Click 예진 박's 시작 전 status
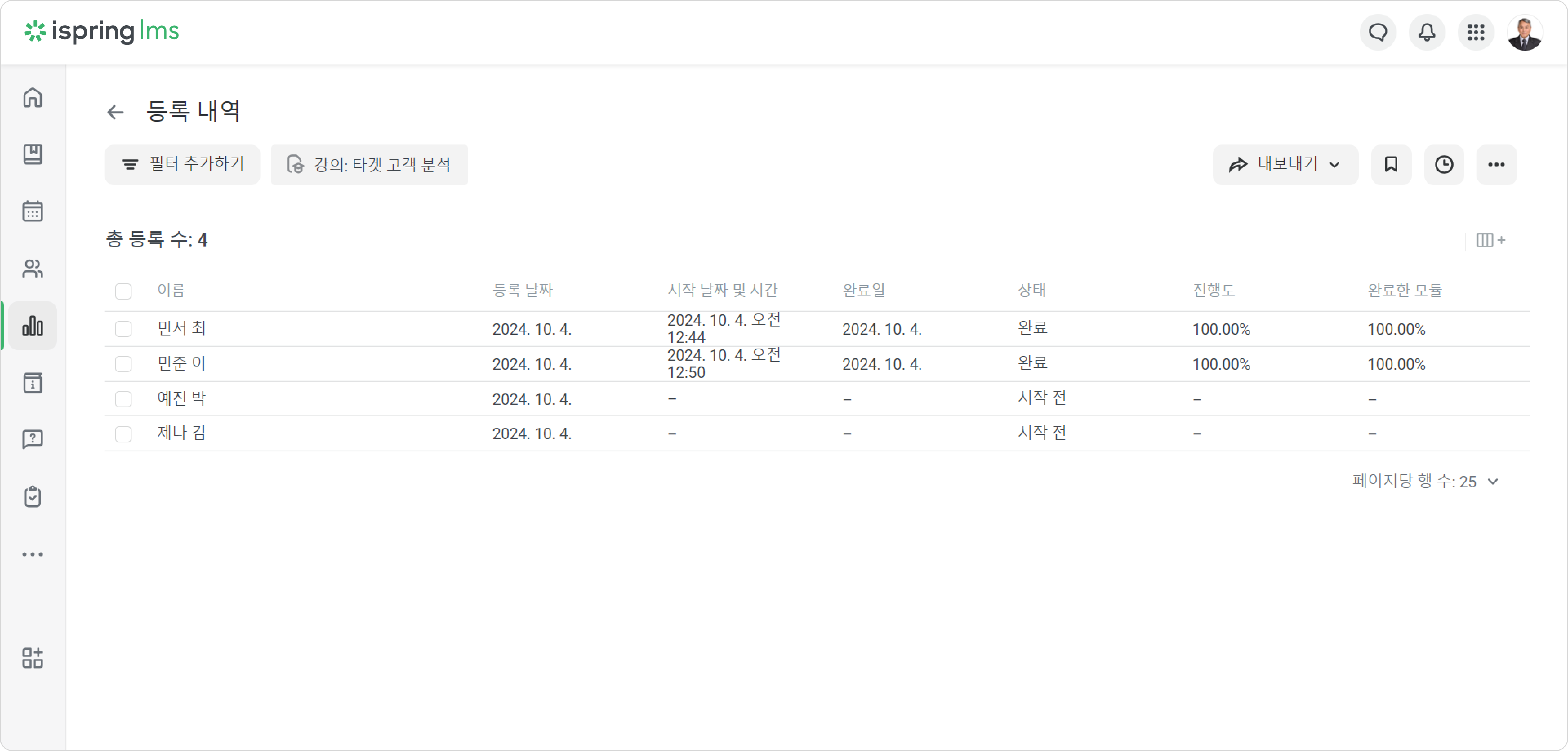 click(1042, 398)
